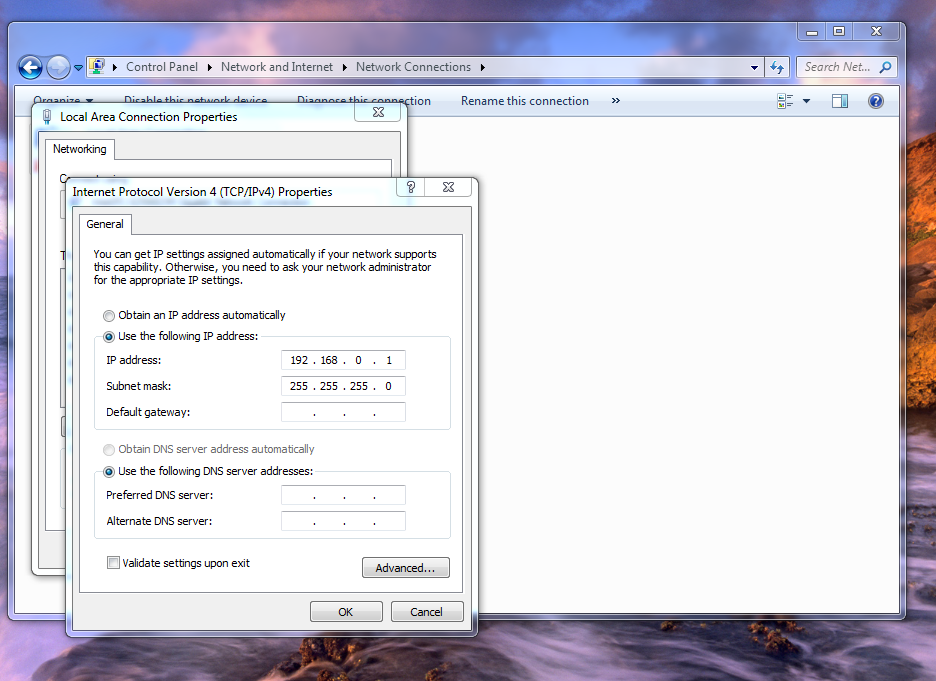Click the Forward navigation arrow

point(58,66)
